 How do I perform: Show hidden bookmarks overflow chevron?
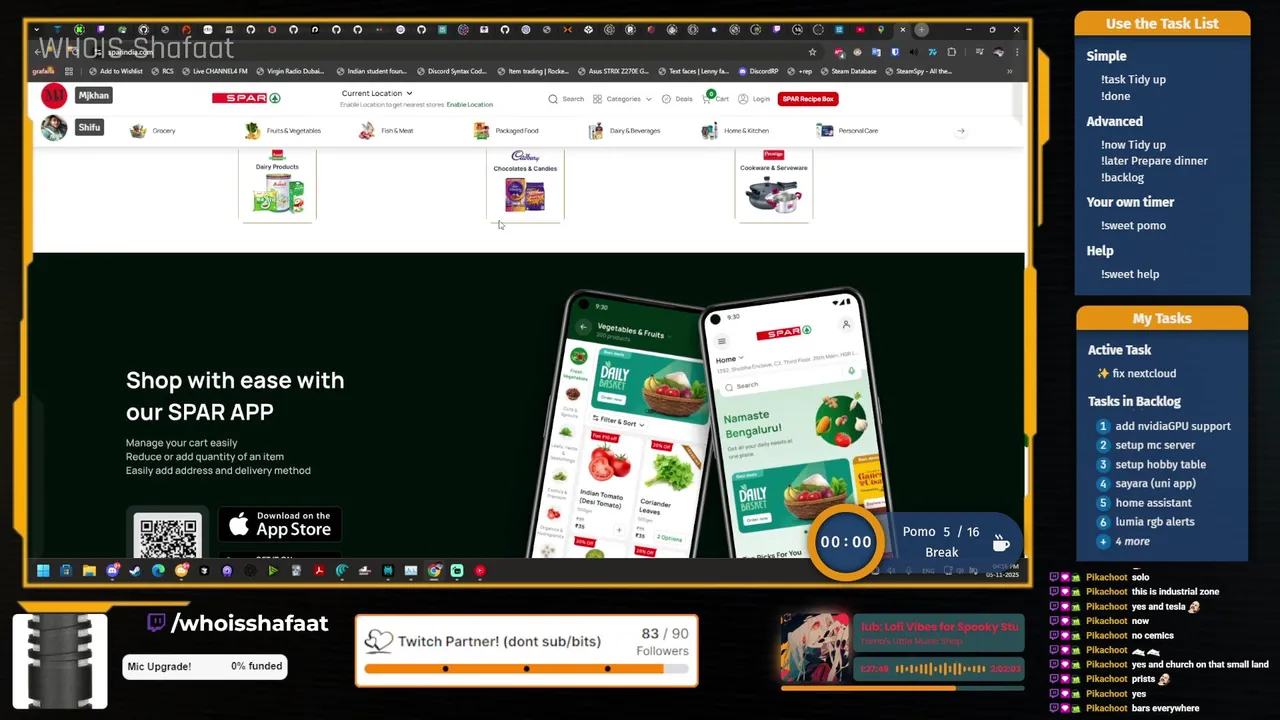coord(1010,71)
